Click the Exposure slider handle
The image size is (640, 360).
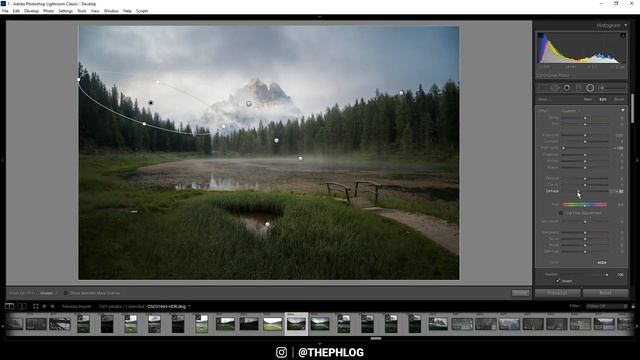[x=585, y=135]
